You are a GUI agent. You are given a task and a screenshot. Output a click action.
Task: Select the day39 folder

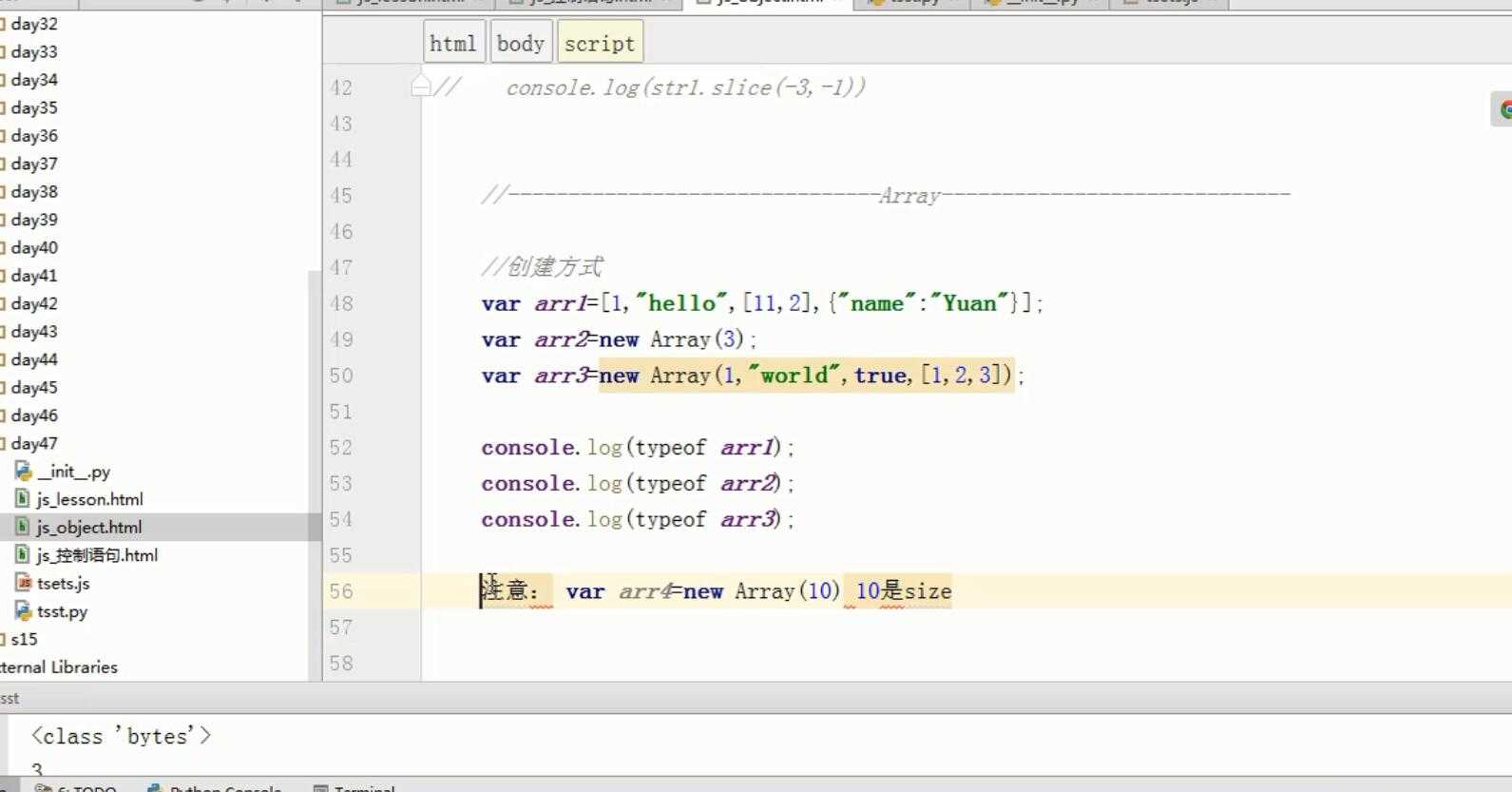pos(34,220)
